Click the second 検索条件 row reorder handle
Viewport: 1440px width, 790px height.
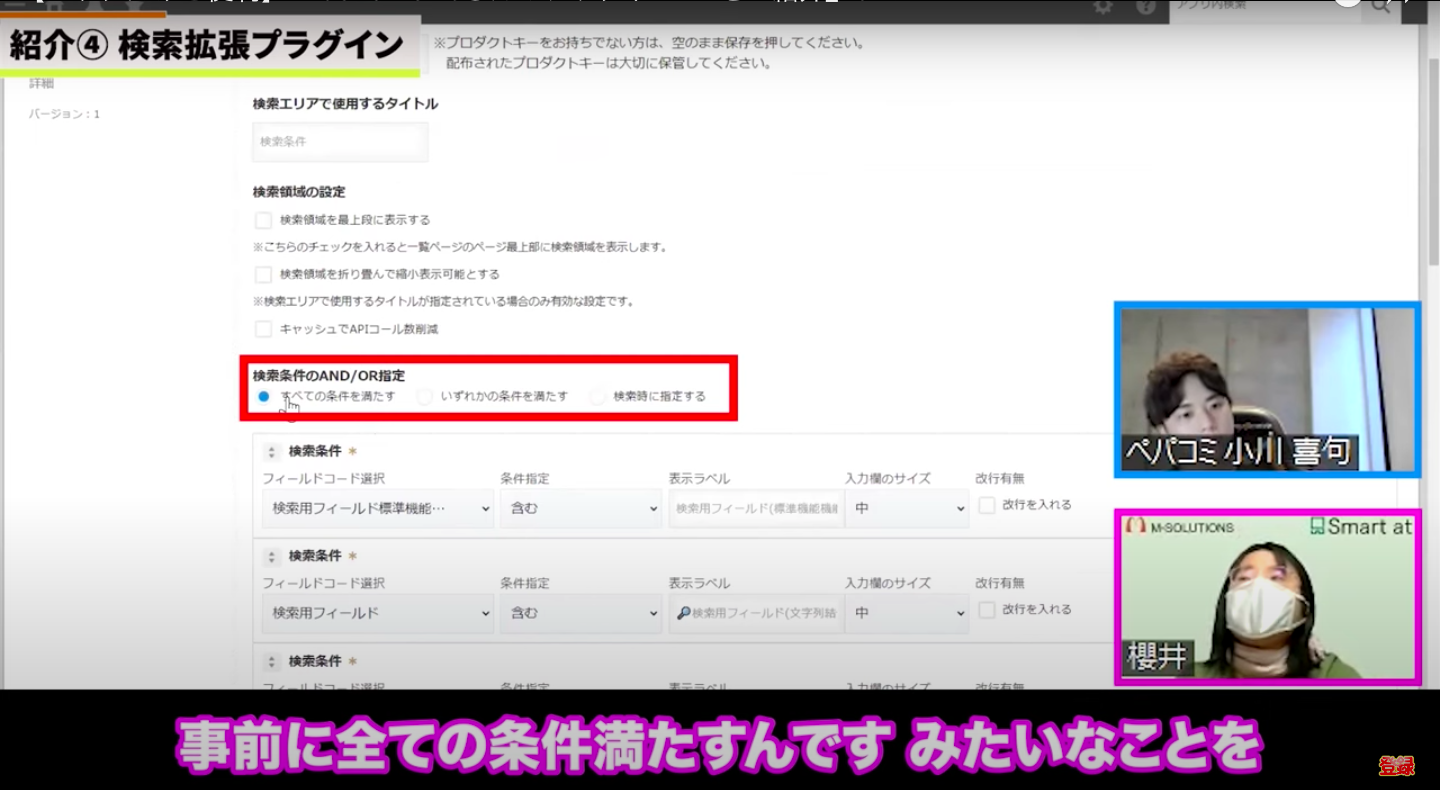[x=271, y=557]
